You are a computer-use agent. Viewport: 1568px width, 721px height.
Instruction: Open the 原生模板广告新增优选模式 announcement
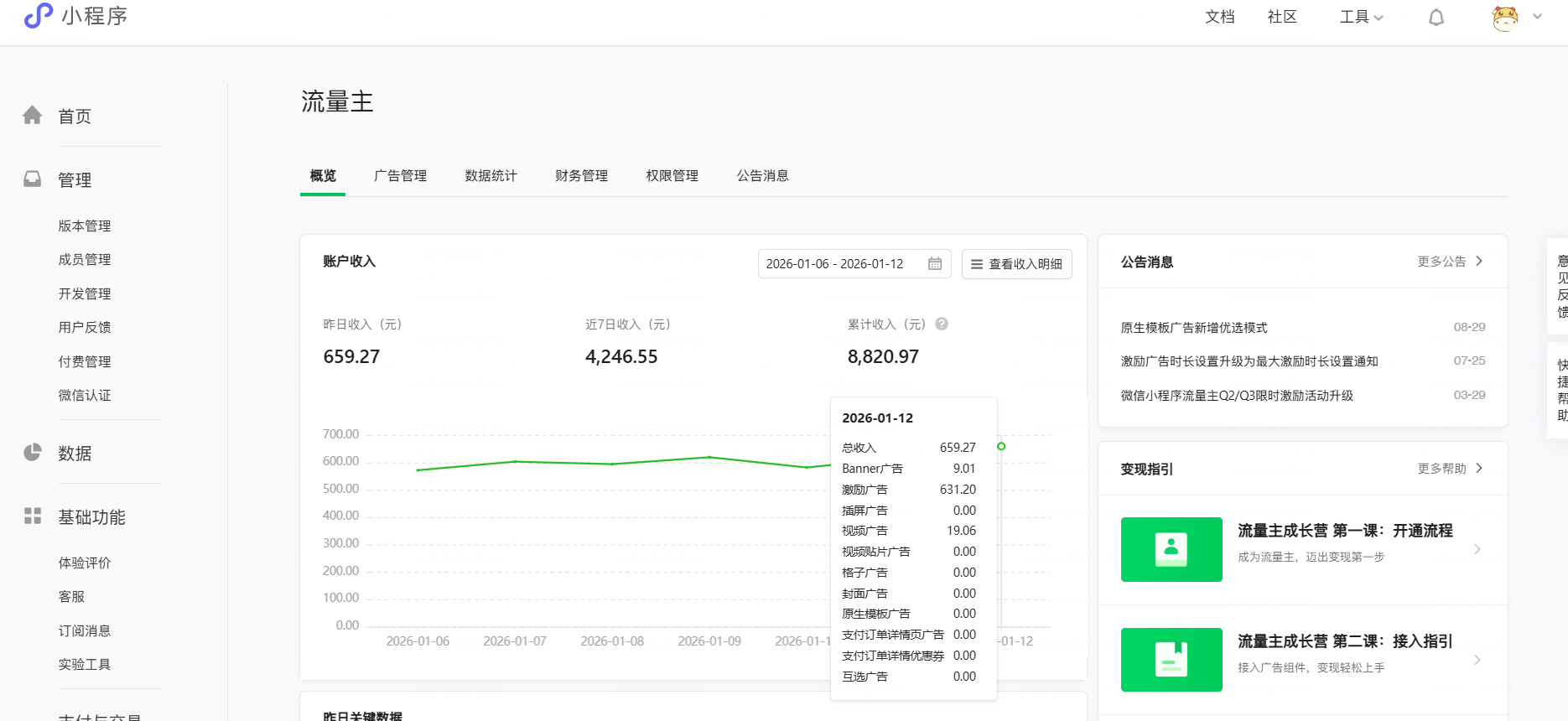(1194, 328)
